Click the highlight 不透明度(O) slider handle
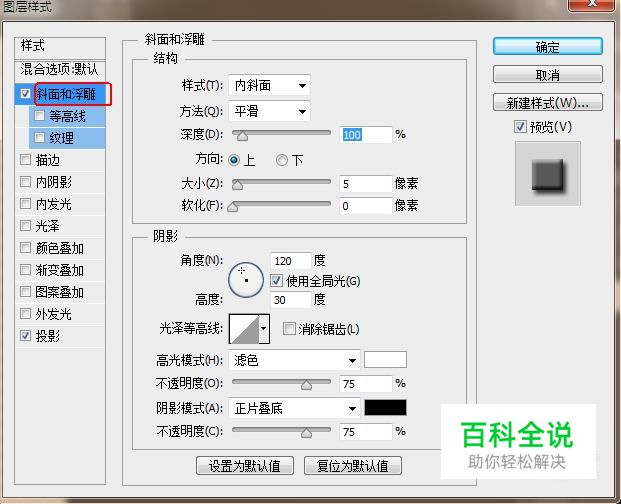This screenshot has height=504, width=621. pyautogui.click(x=306, y=385)
